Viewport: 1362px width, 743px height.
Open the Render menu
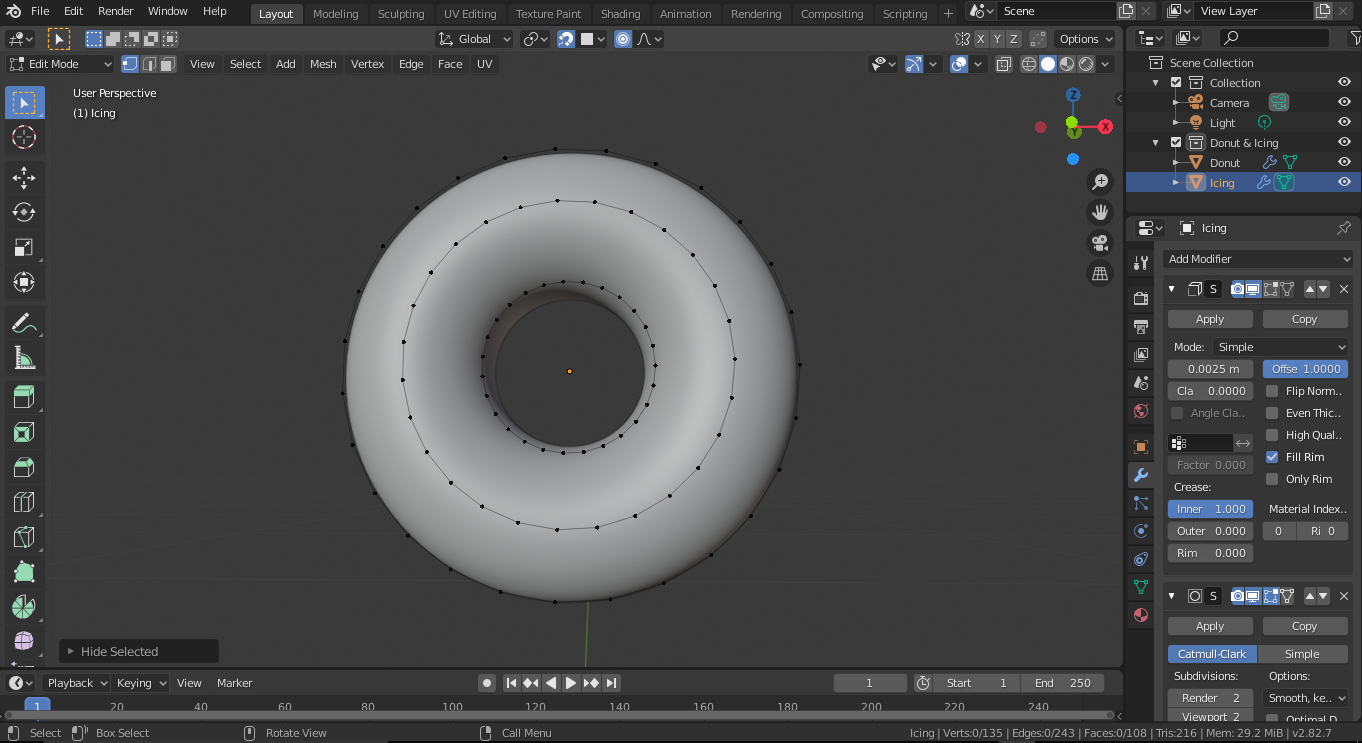[x=115, y=11]
